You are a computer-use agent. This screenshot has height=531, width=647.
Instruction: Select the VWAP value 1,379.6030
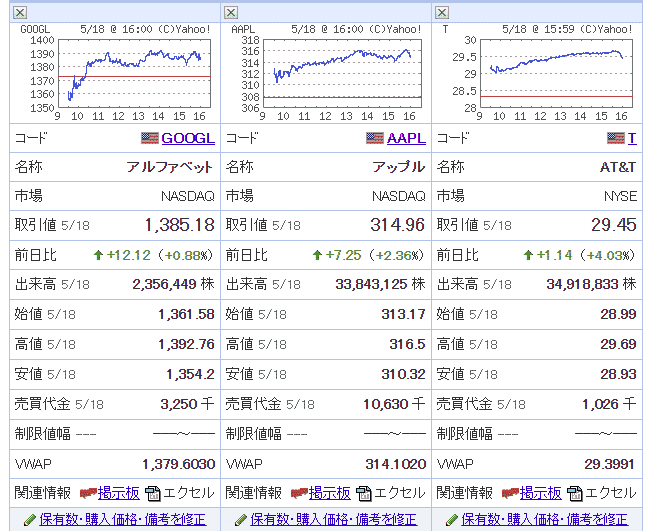point(179,464)
